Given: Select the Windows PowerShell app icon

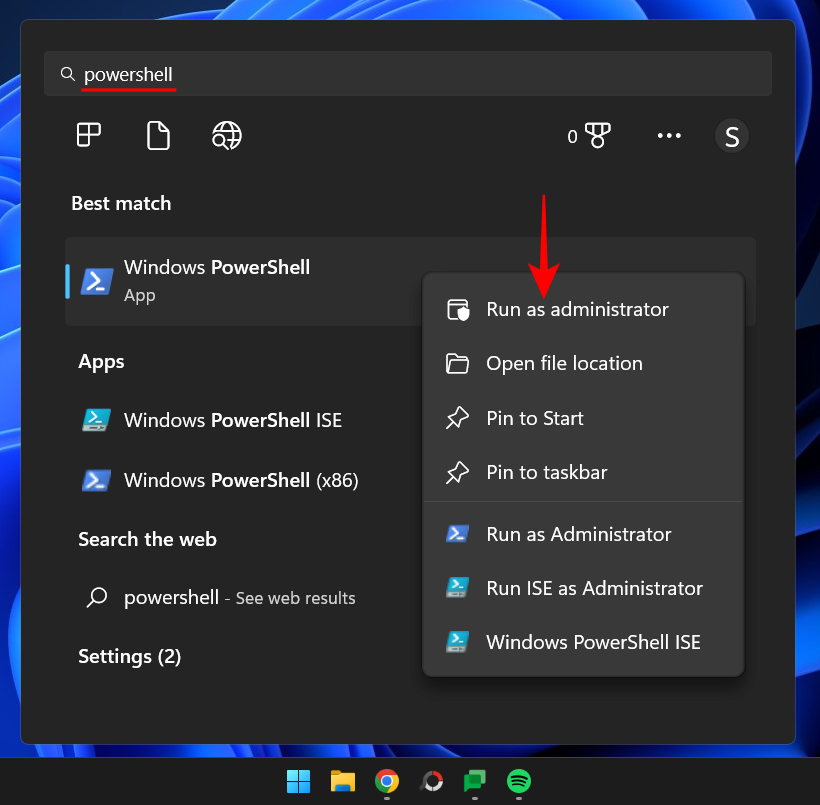Looking at the screenshot, I should tap(96, 281).
